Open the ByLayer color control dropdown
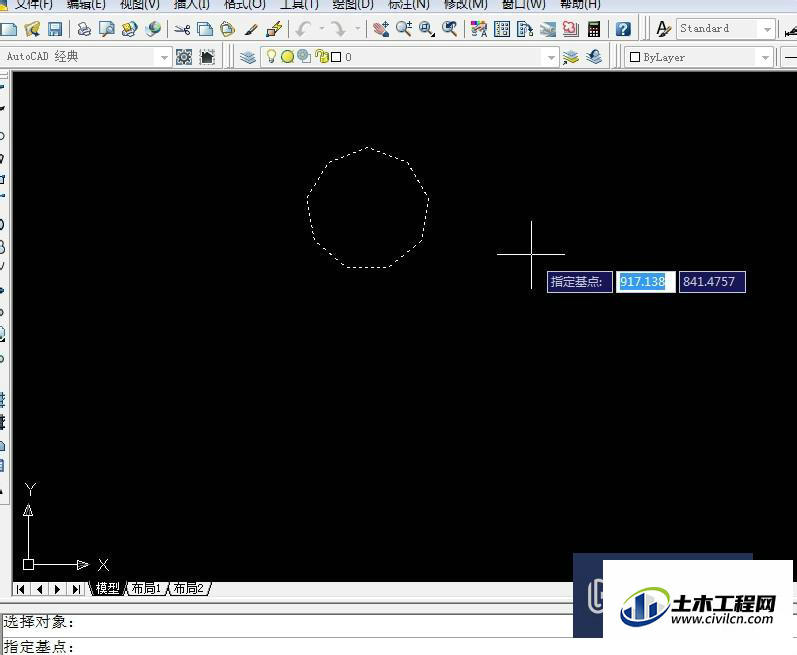Viewport: 797px width, 655px height. pos(765,57)
